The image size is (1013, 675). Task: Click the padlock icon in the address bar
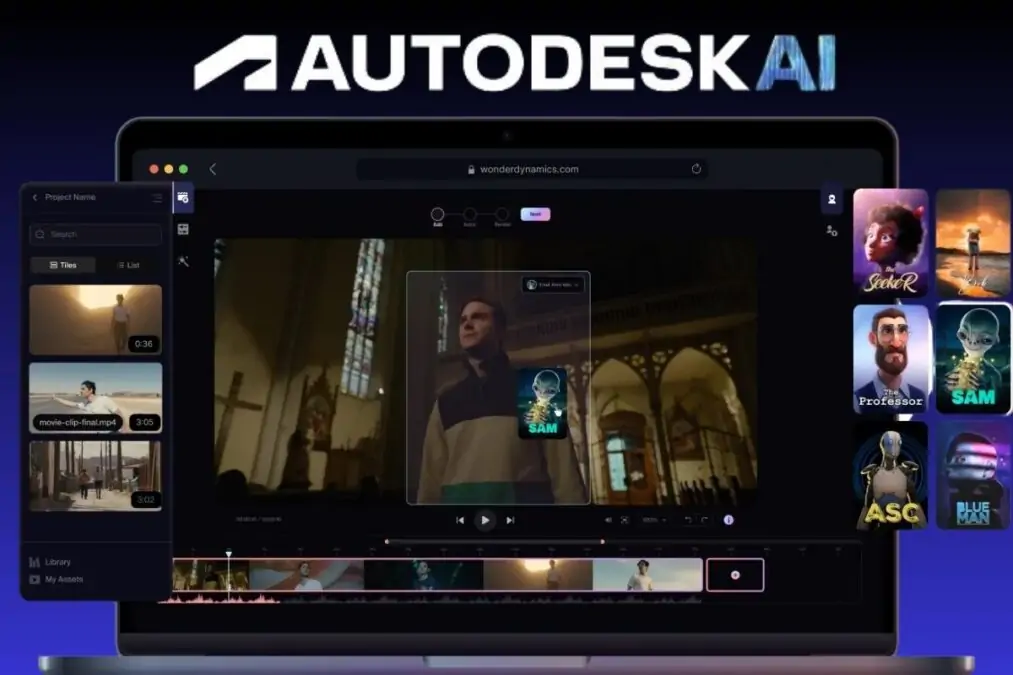tap(471, 169)
